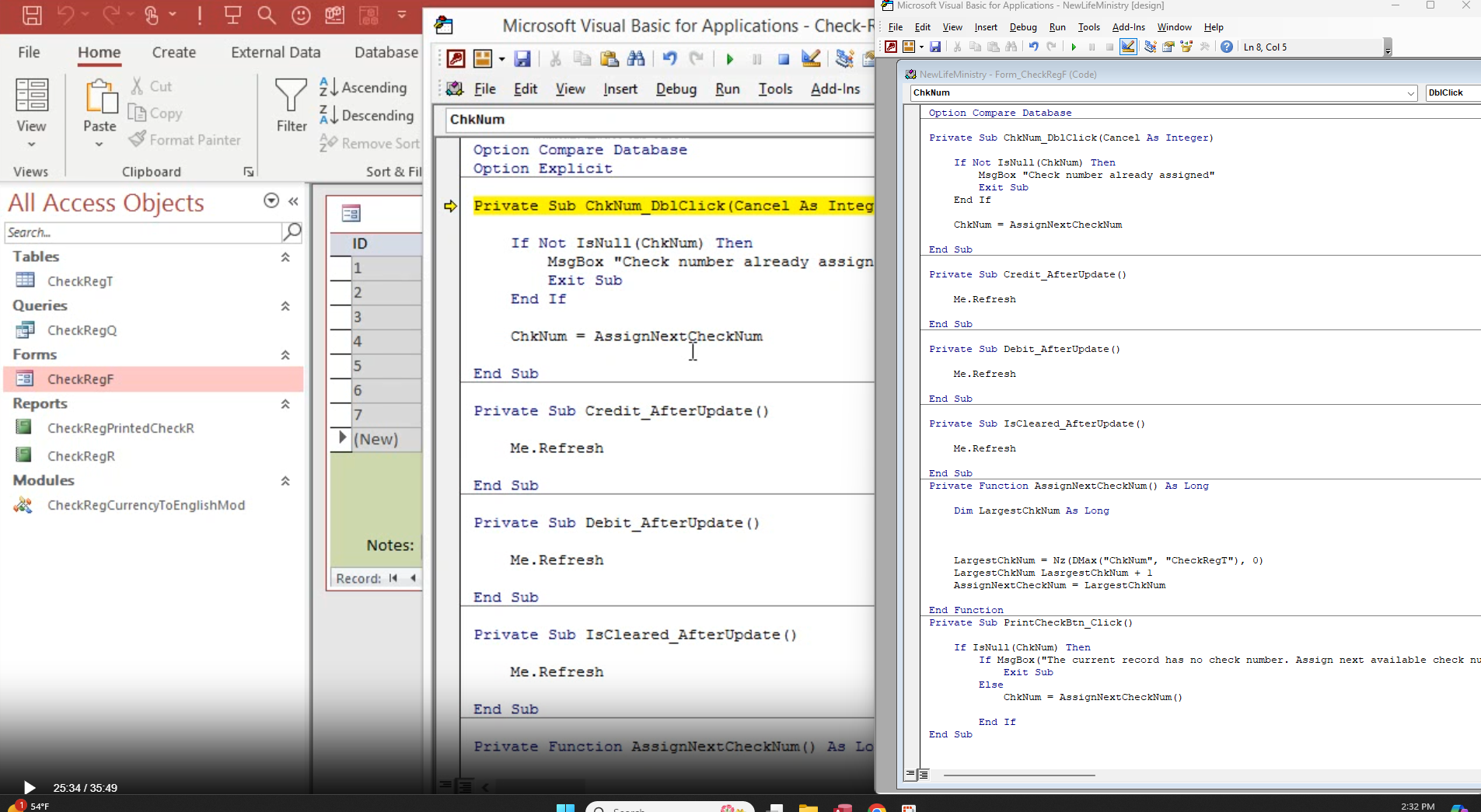Run the current sub in the VBA editor
The width and height of the screenshot is (1481, 812).
click(x=1074, y=47)
